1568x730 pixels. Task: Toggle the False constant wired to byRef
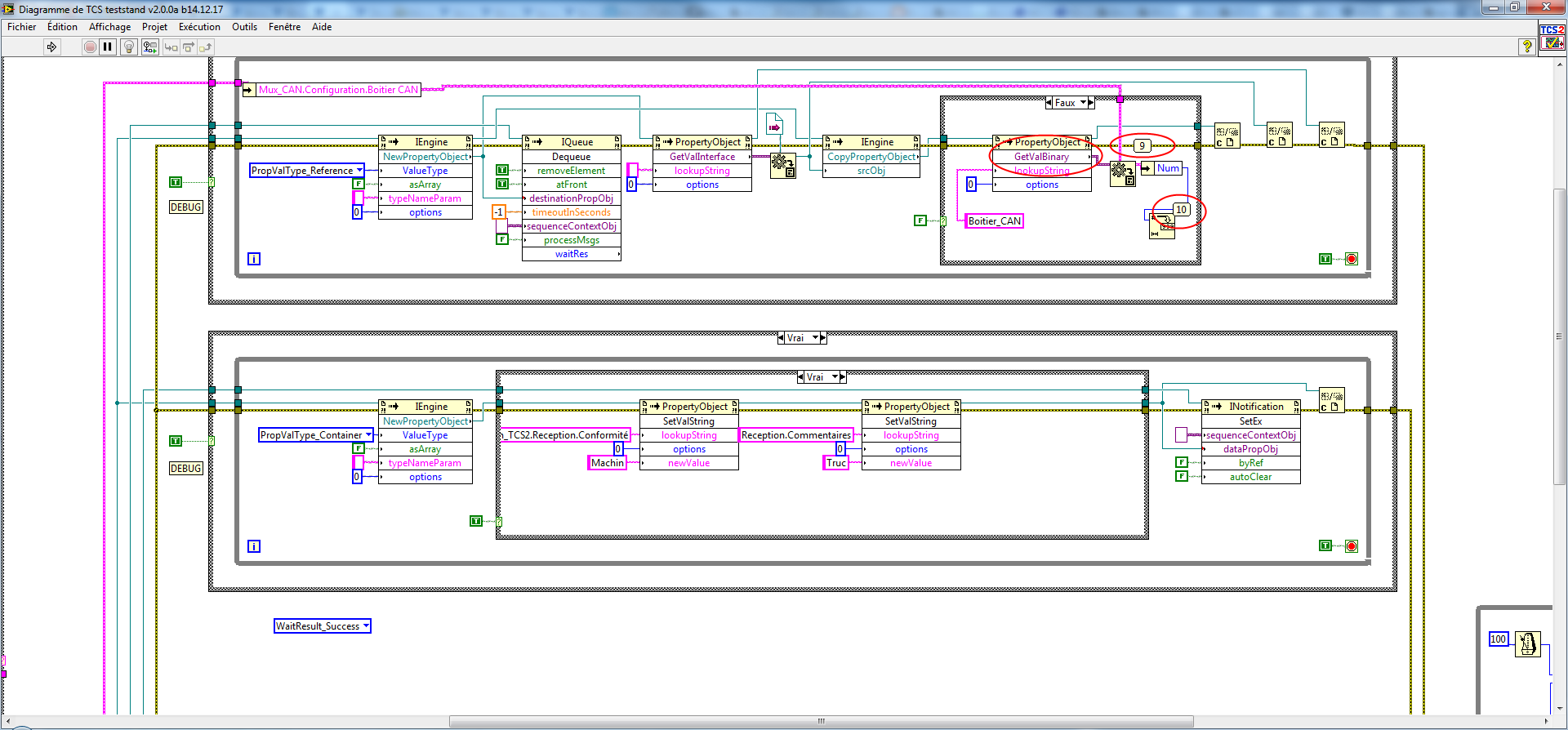click(x=1181, y=462)
